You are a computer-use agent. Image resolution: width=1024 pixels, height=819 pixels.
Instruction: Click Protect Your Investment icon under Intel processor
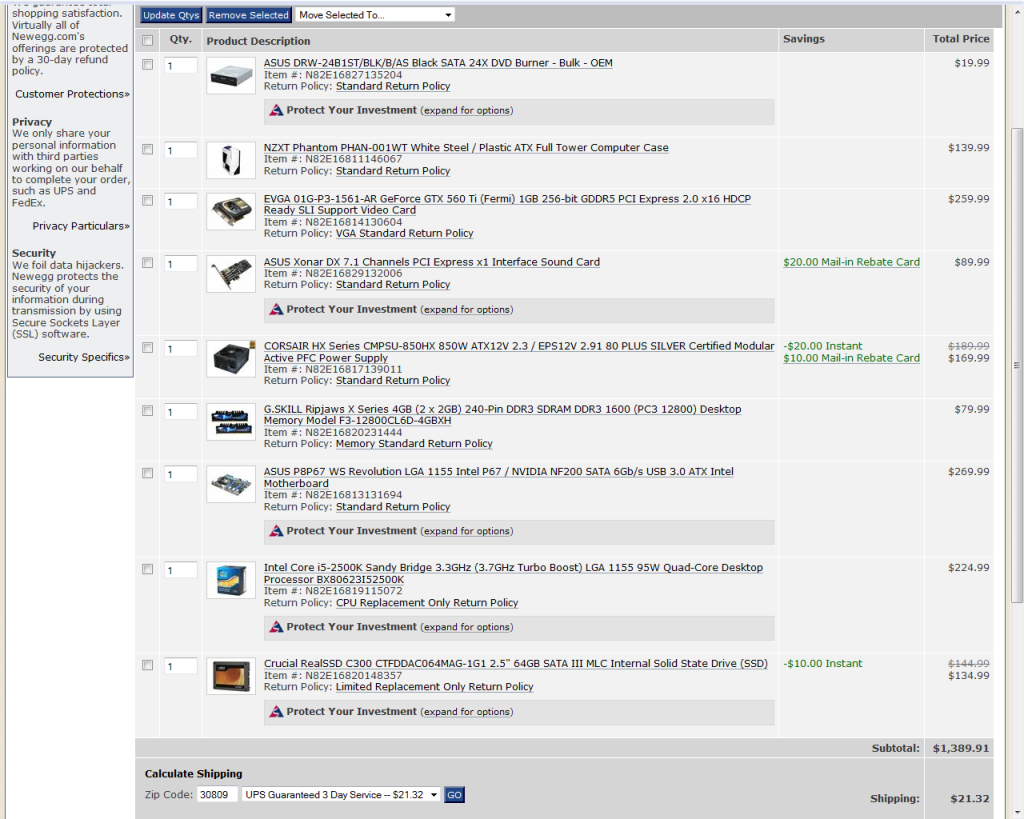tap(276, 627)
